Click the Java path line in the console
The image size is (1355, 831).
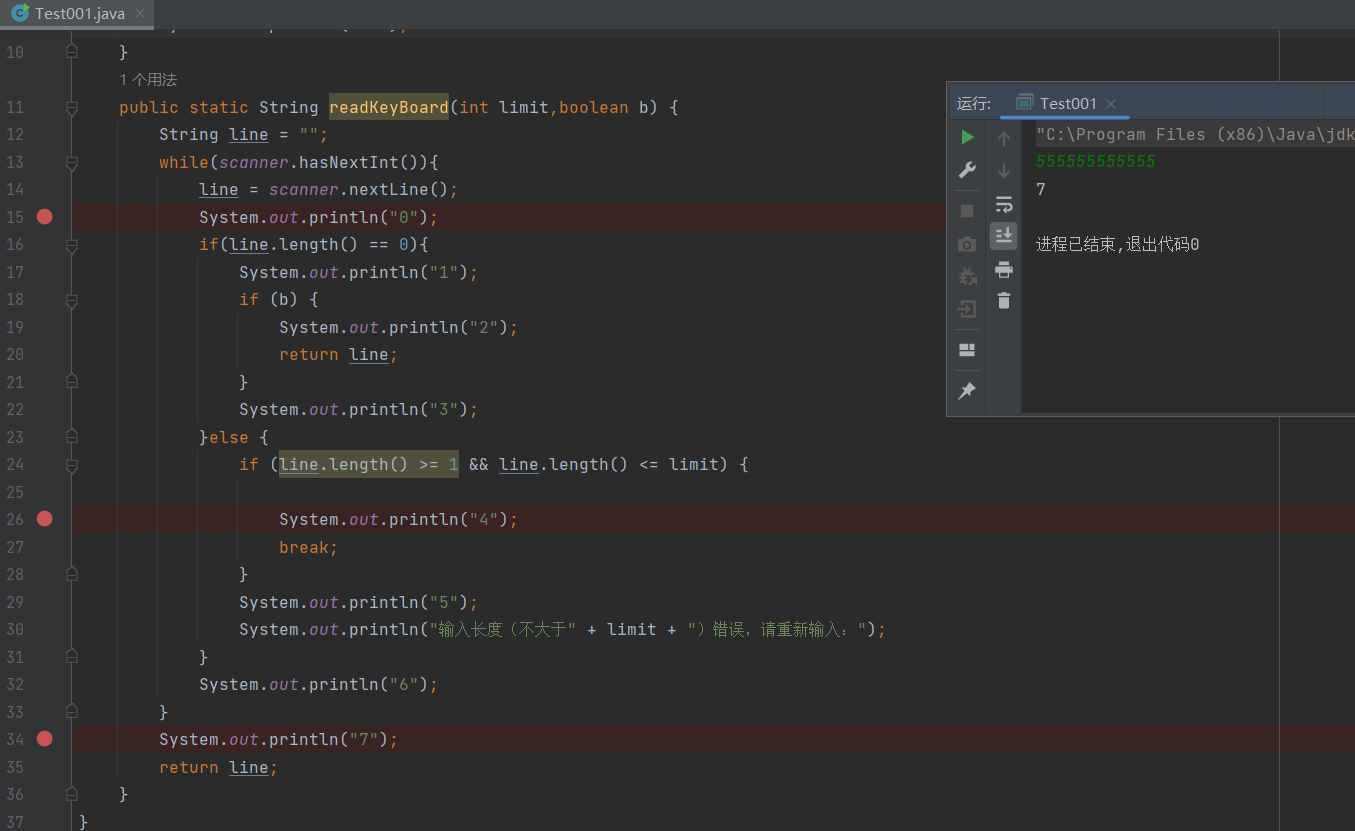[x=1195, y=134]
